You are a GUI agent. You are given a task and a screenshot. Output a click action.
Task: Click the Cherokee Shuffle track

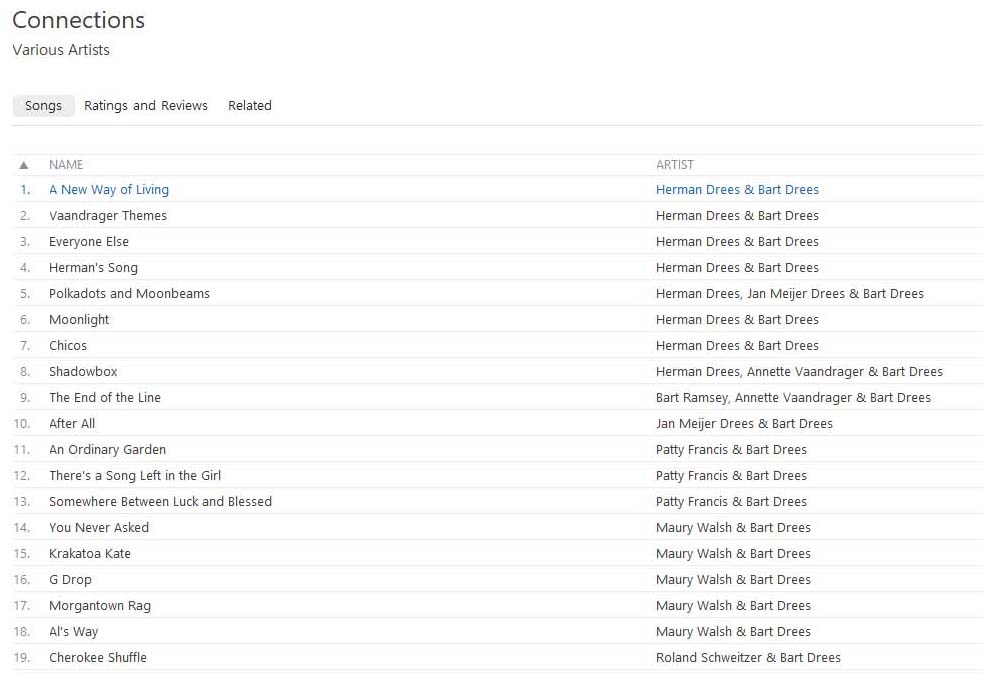point(98,658)
